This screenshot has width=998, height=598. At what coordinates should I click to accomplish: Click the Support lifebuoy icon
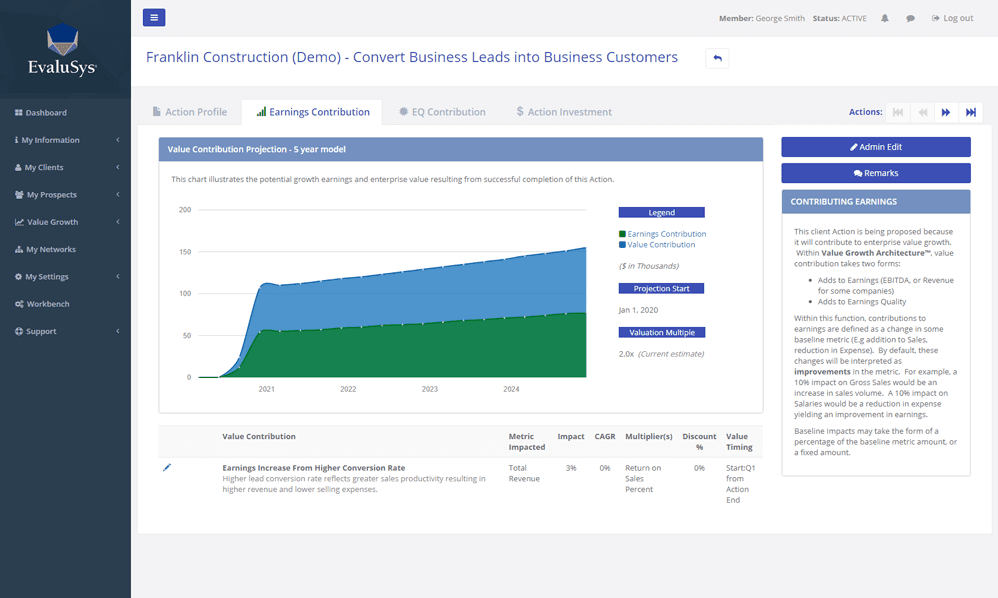(x=18, y=331)
